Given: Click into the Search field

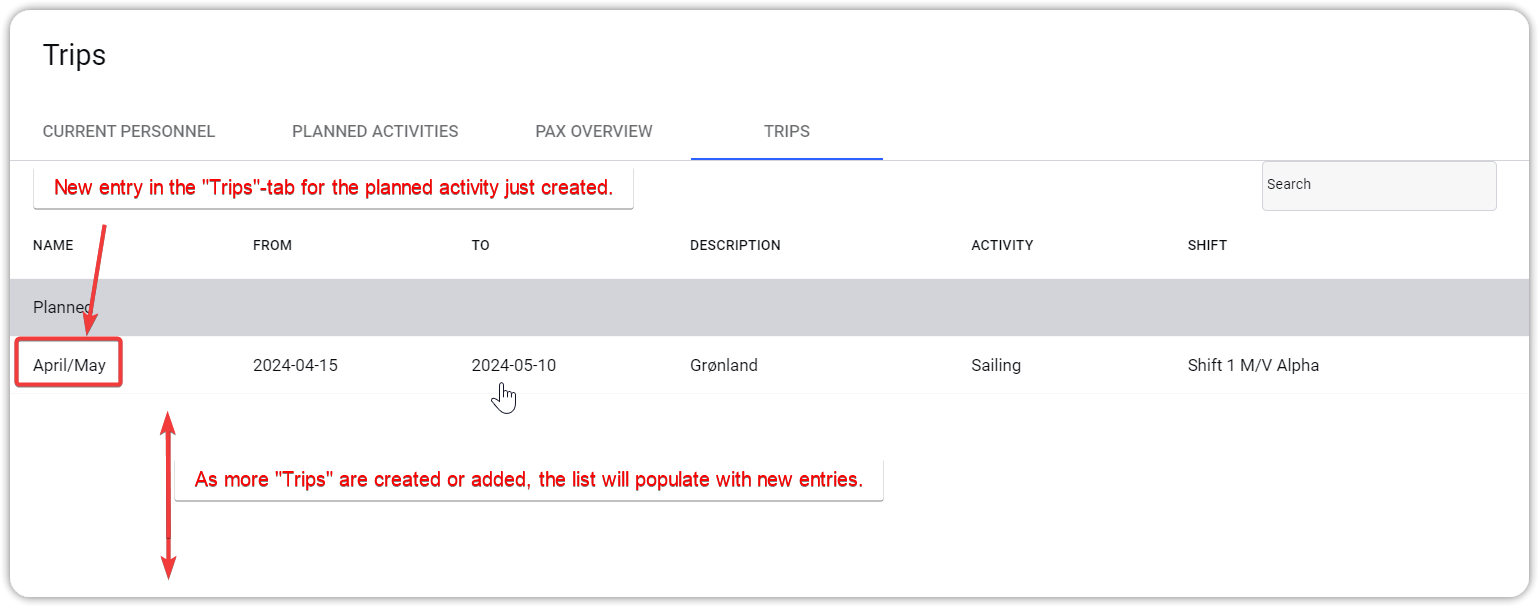Looking at the screenshot, I should coord(1378,186).
